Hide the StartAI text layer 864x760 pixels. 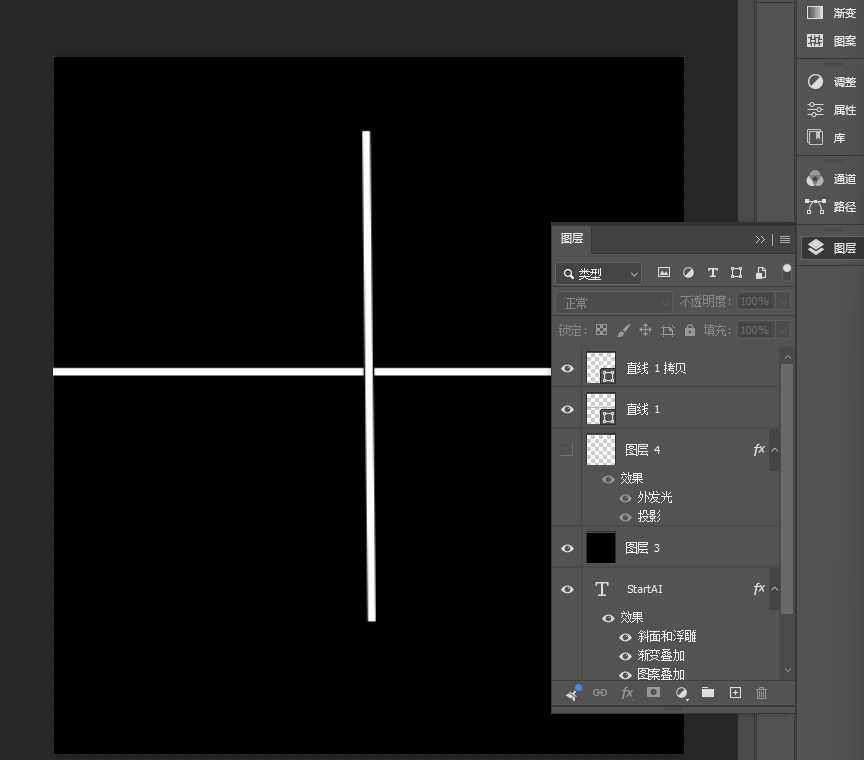tap(567, 589)
